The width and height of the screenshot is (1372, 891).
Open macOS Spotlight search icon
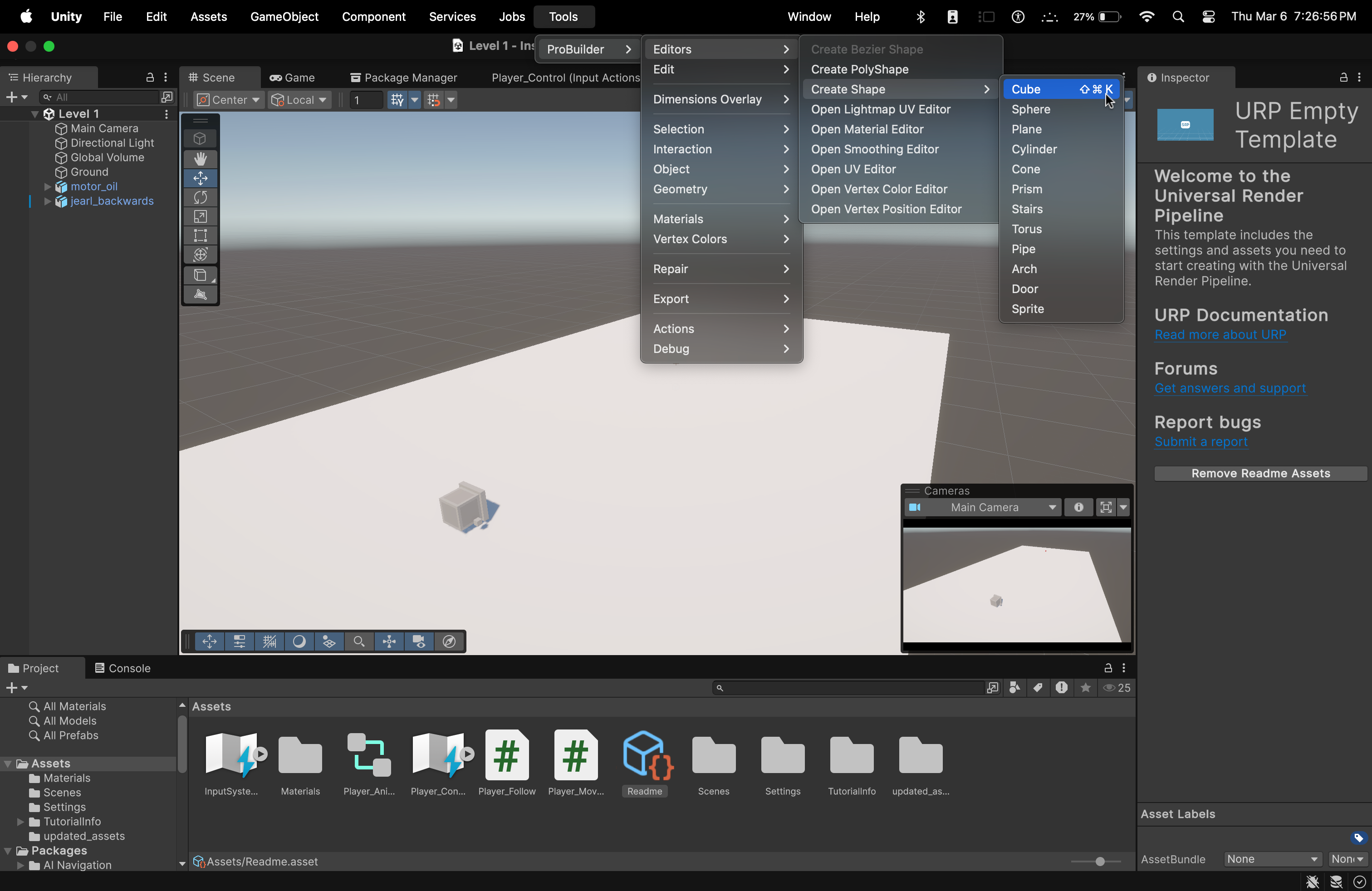(x=1178, y=17)
